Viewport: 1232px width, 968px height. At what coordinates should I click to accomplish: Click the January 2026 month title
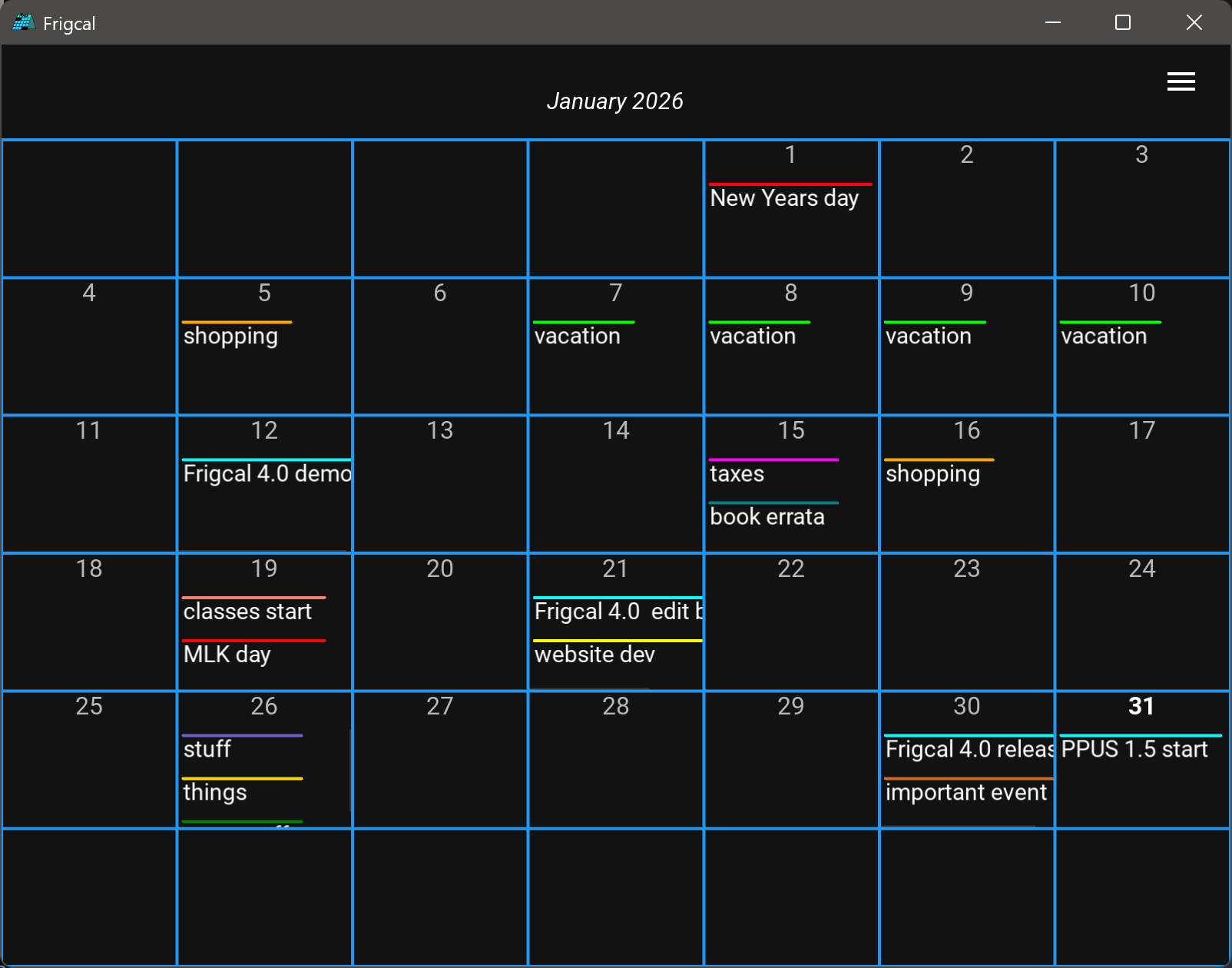click(614, 101)
